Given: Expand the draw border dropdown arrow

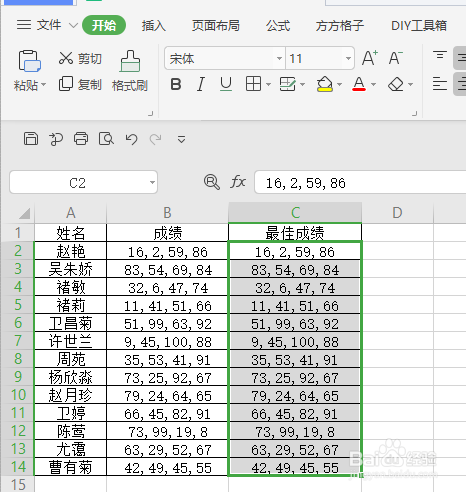Looking at the screenshot, I should pyautogui.click(x=303, y=85).
